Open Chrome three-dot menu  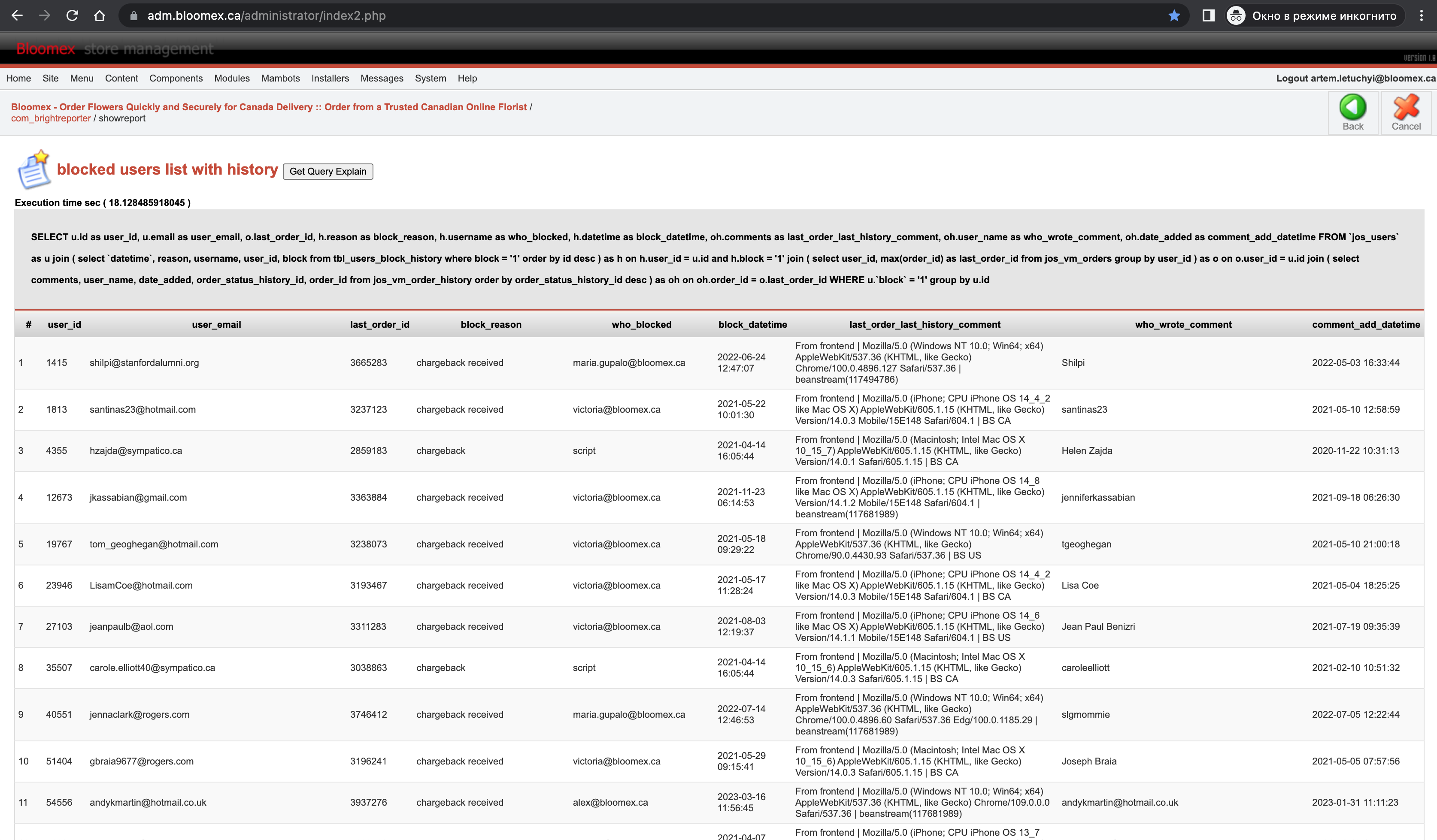coord(1421,15)
